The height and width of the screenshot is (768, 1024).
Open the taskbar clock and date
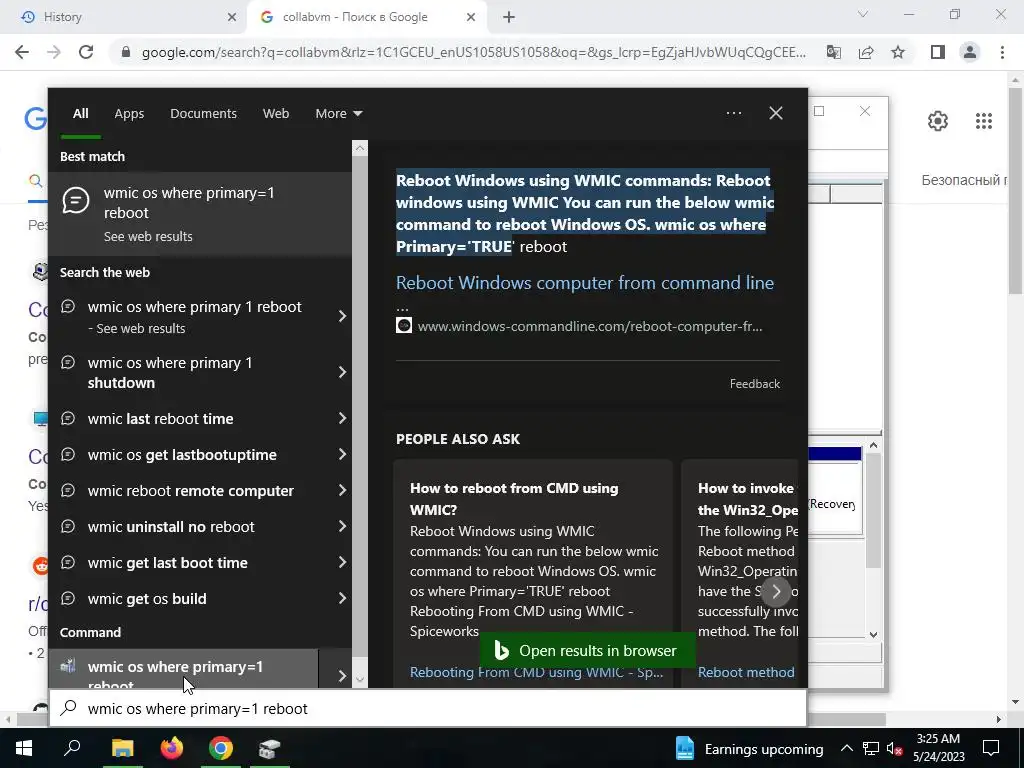click(938, 748)
